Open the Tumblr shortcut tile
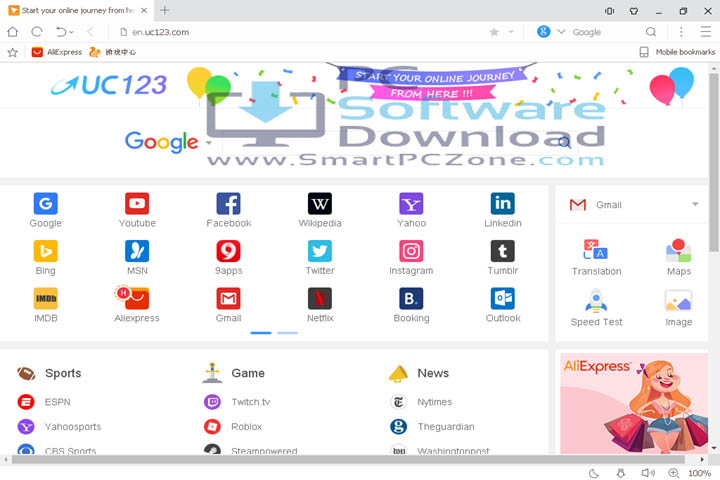 pyautogui.click(x=503, y=257)
